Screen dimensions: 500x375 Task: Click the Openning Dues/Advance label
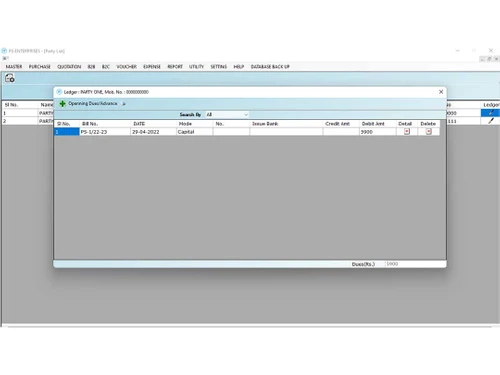[x=93, y=103]
